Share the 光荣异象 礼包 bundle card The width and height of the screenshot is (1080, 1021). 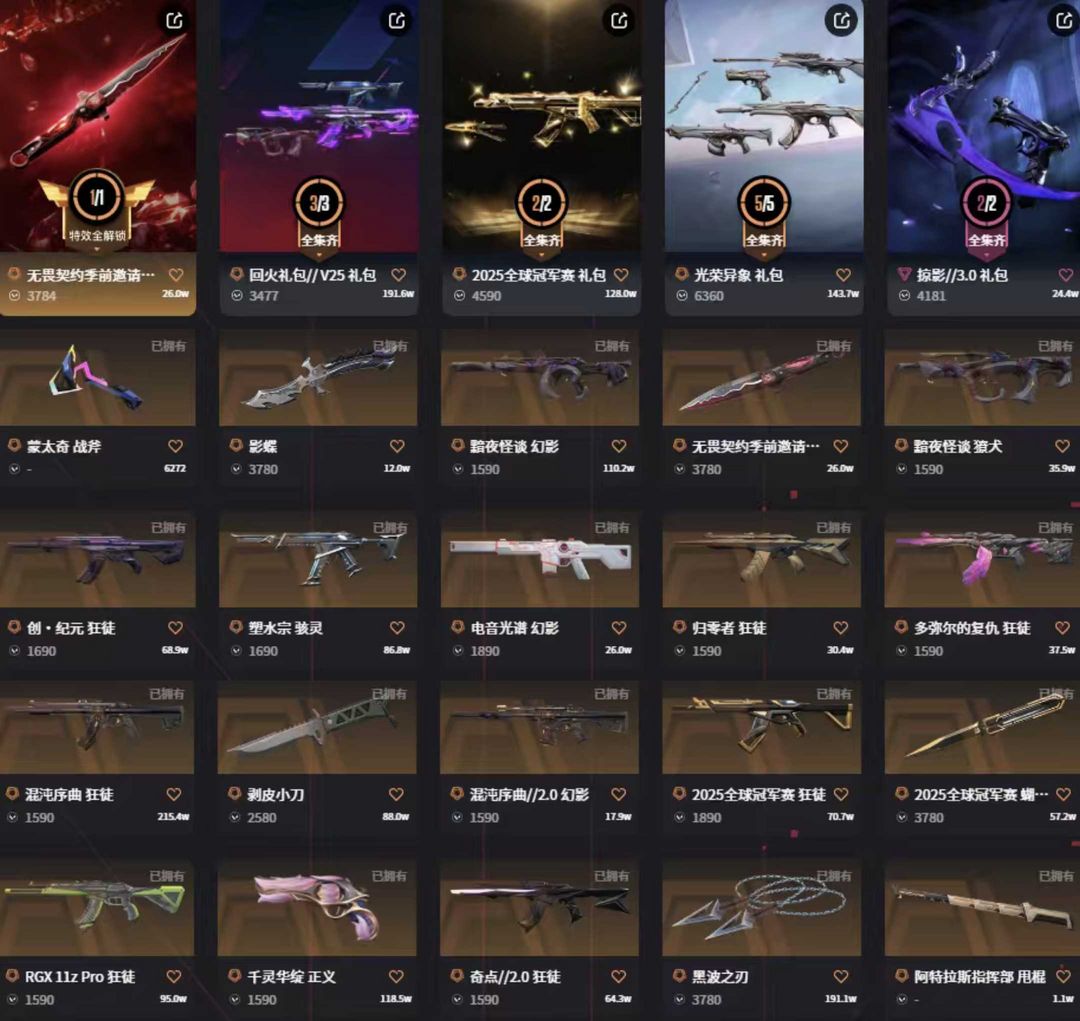click(x=841, y=20)
